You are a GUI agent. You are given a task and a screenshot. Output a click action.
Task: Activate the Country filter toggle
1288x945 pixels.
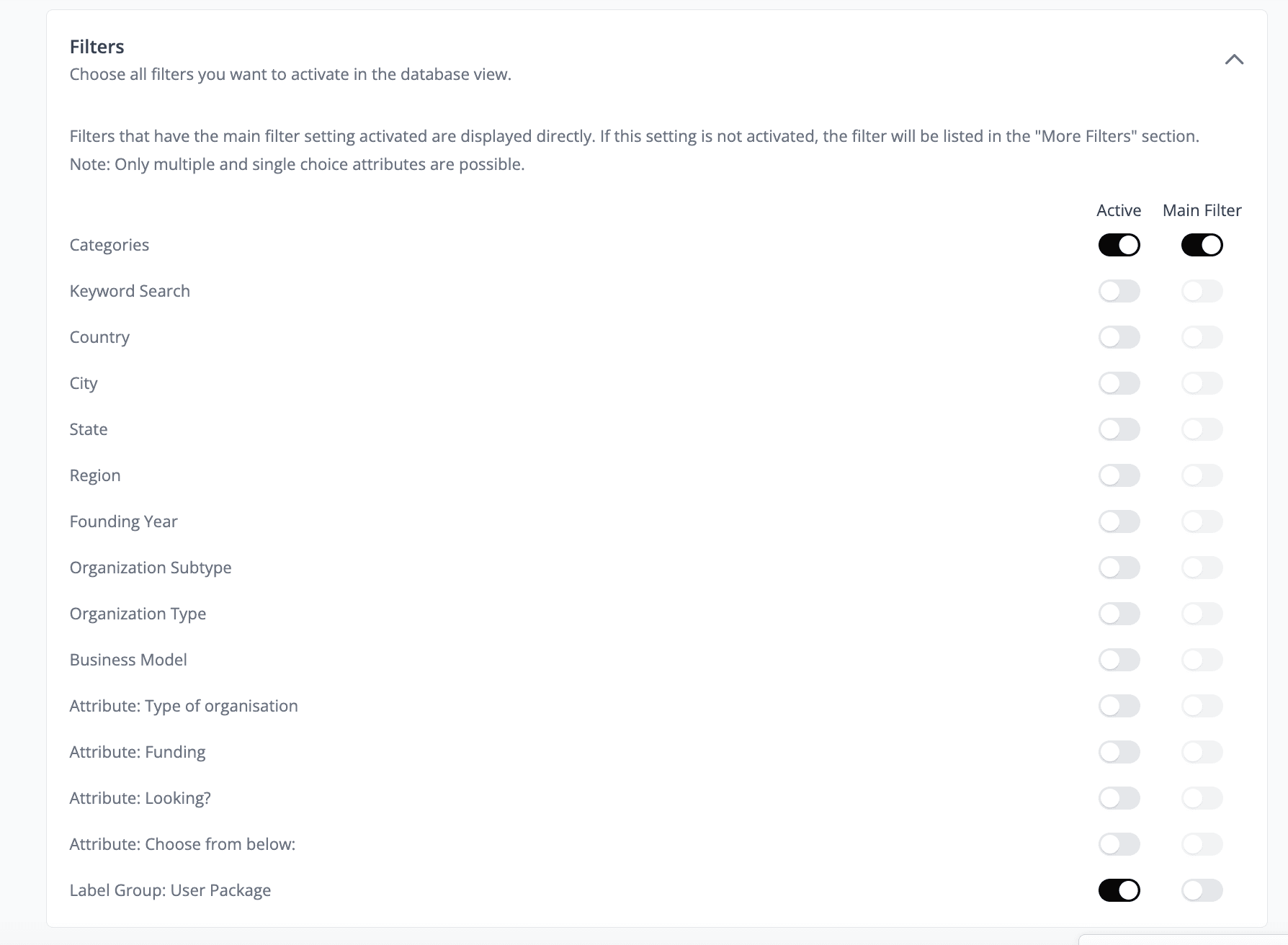tap(1119, 337)
